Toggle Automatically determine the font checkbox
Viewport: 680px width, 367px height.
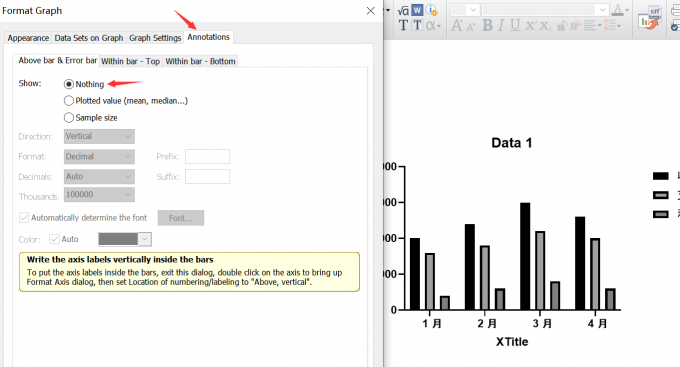coord(24,218)
